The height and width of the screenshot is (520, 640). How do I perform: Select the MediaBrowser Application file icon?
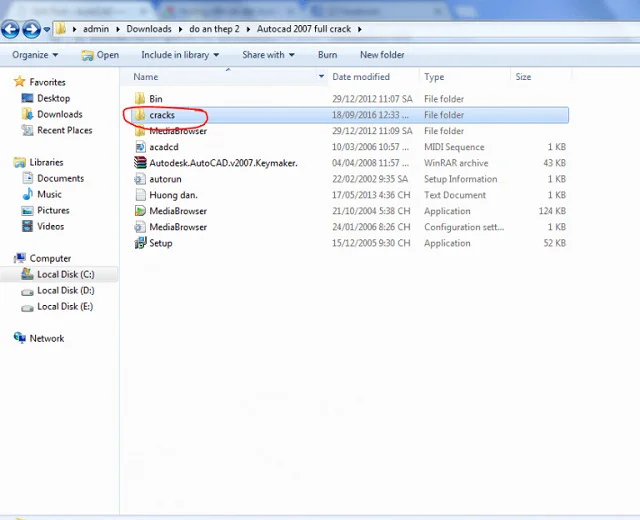(x=140, y=211)
